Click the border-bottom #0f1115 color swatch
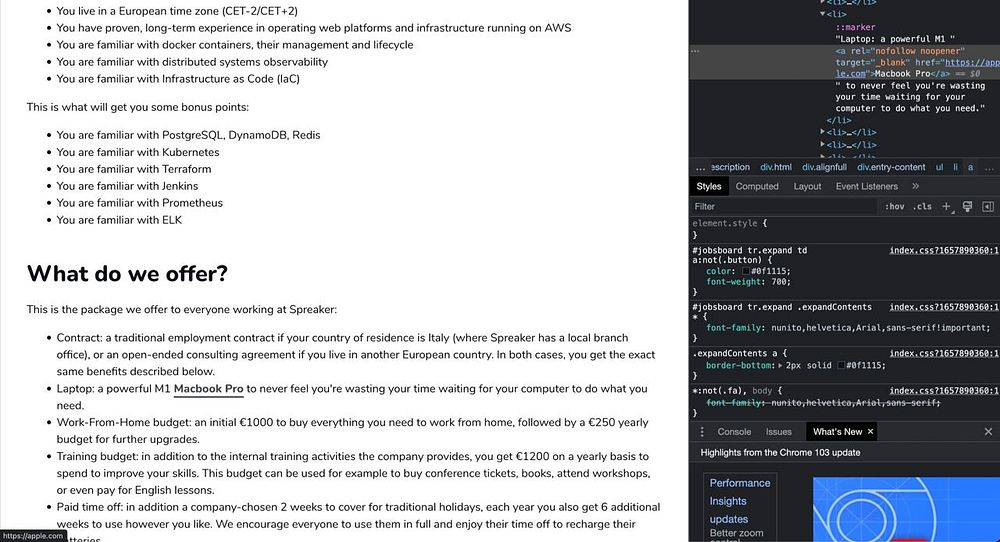The width and height of the screenshot is (1000, 542). click(x=841, y=365)
